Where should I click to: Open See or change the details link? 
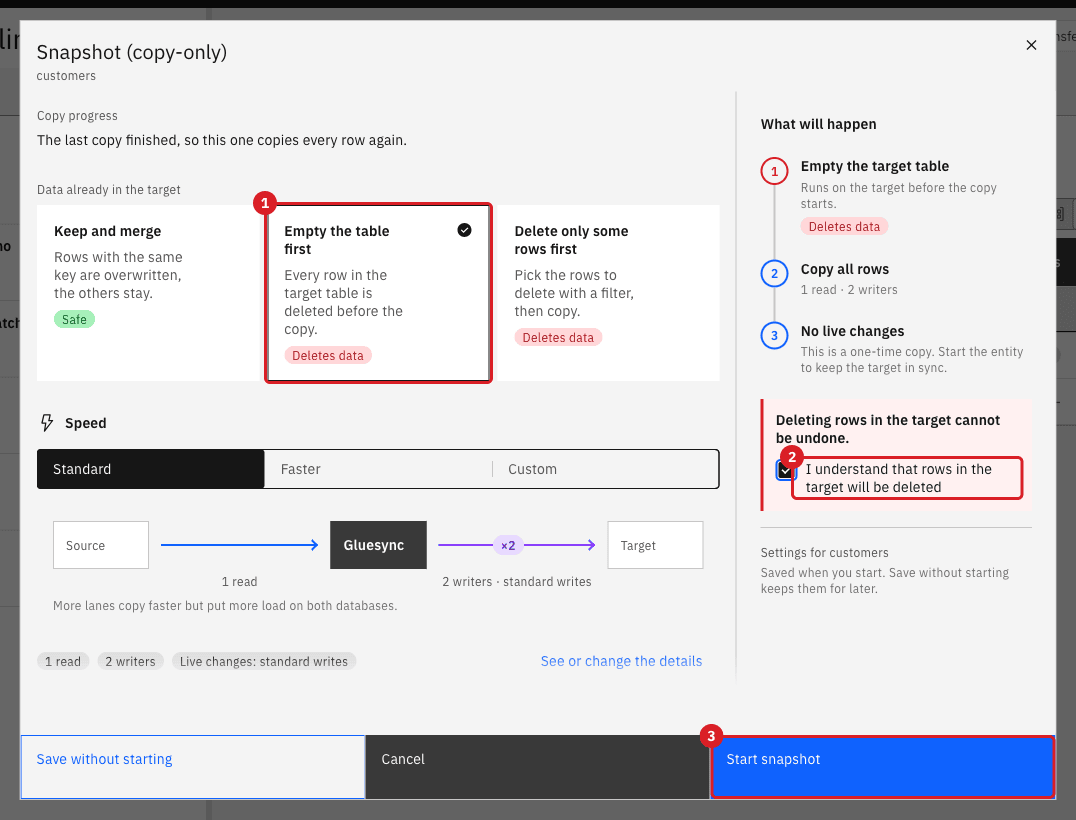621,661
